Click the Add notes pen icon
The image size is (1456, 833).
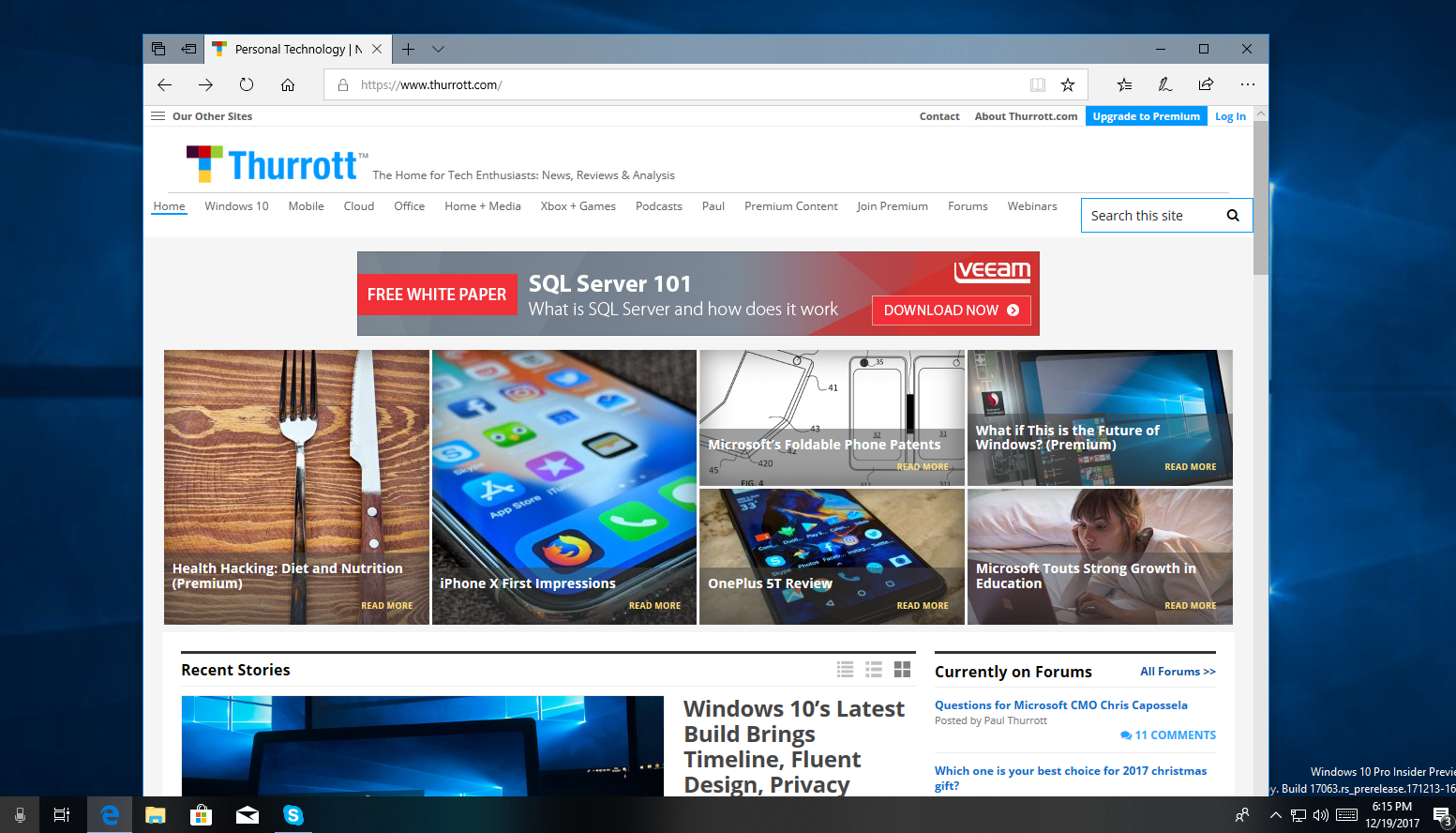[1165, 84]
